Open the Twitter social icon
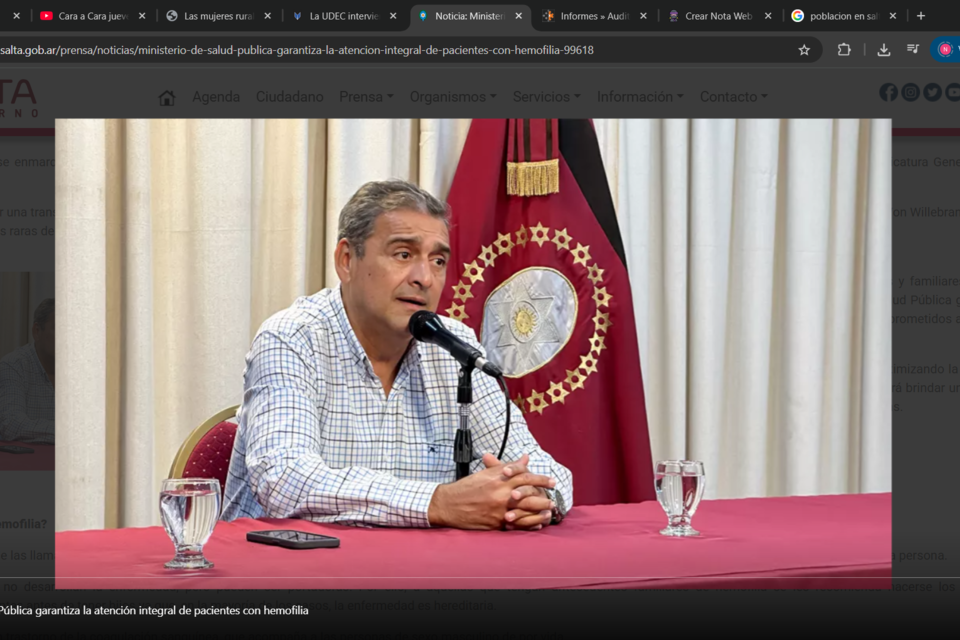Viewport: 960px width, 640px height. pos(932,92)
